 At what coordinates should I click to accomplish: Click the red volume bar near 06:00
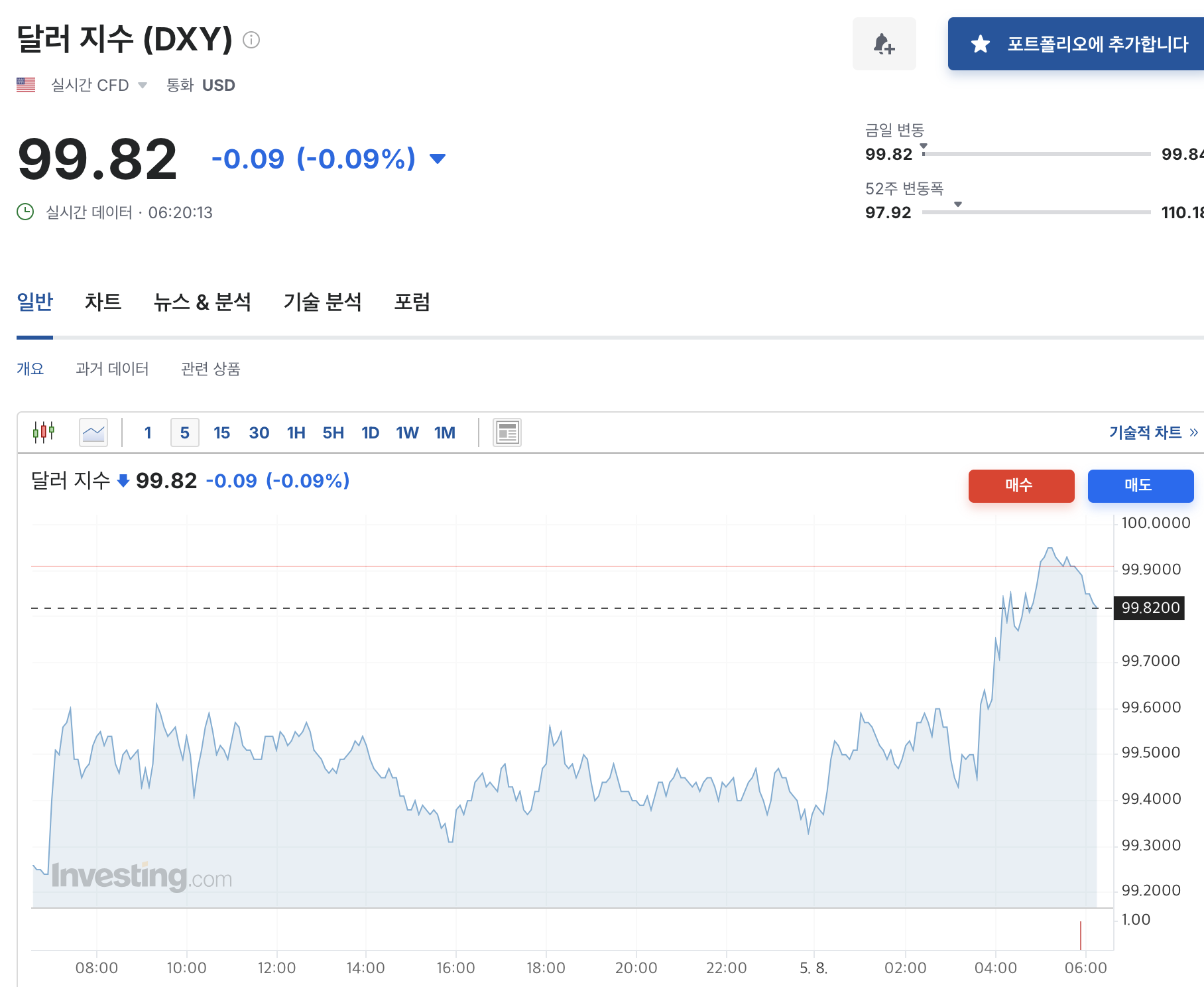point(1080,935)
